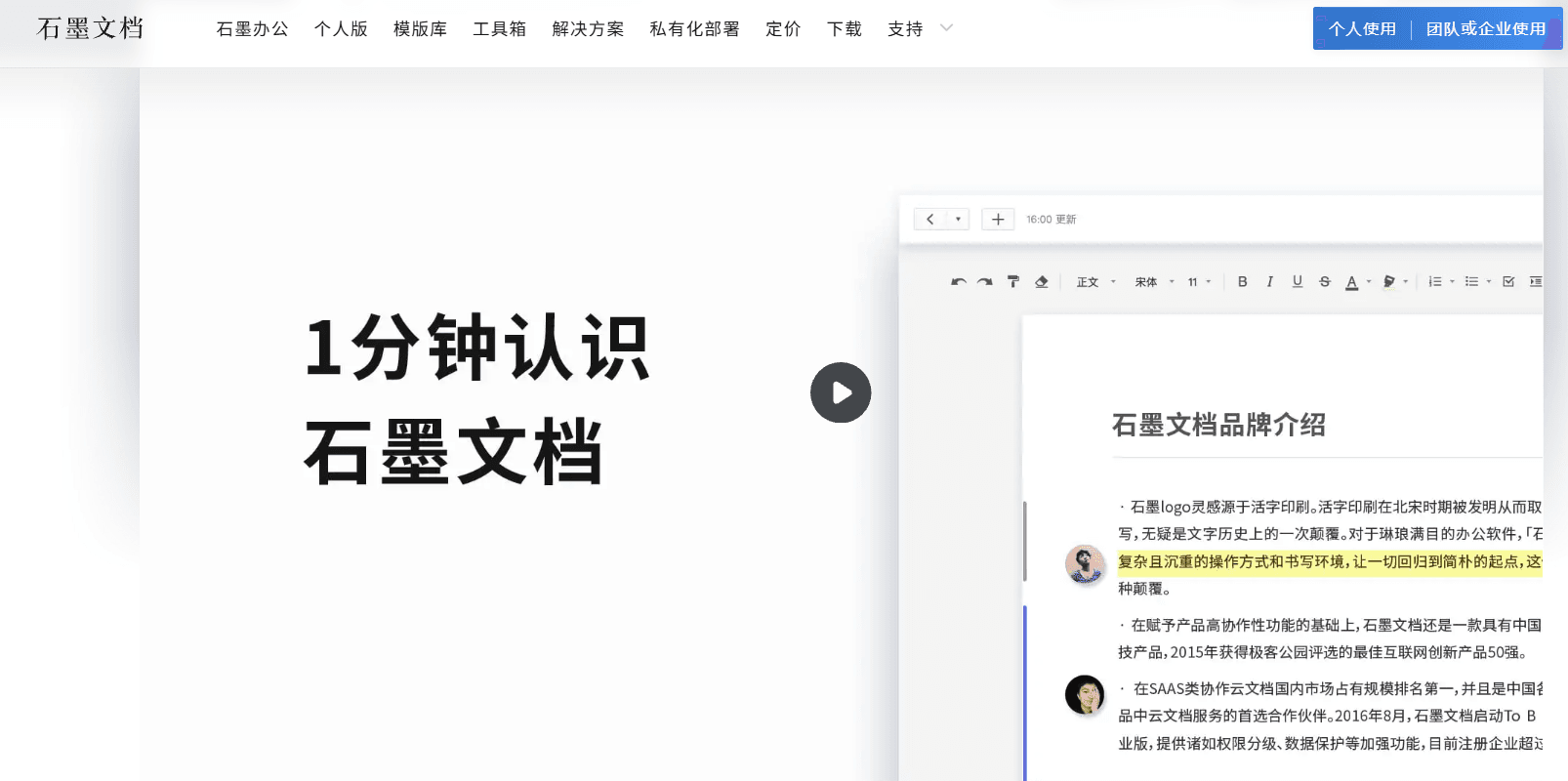Click the paragraph starting 在SAAS类协作云文档

coord(1330,716)
